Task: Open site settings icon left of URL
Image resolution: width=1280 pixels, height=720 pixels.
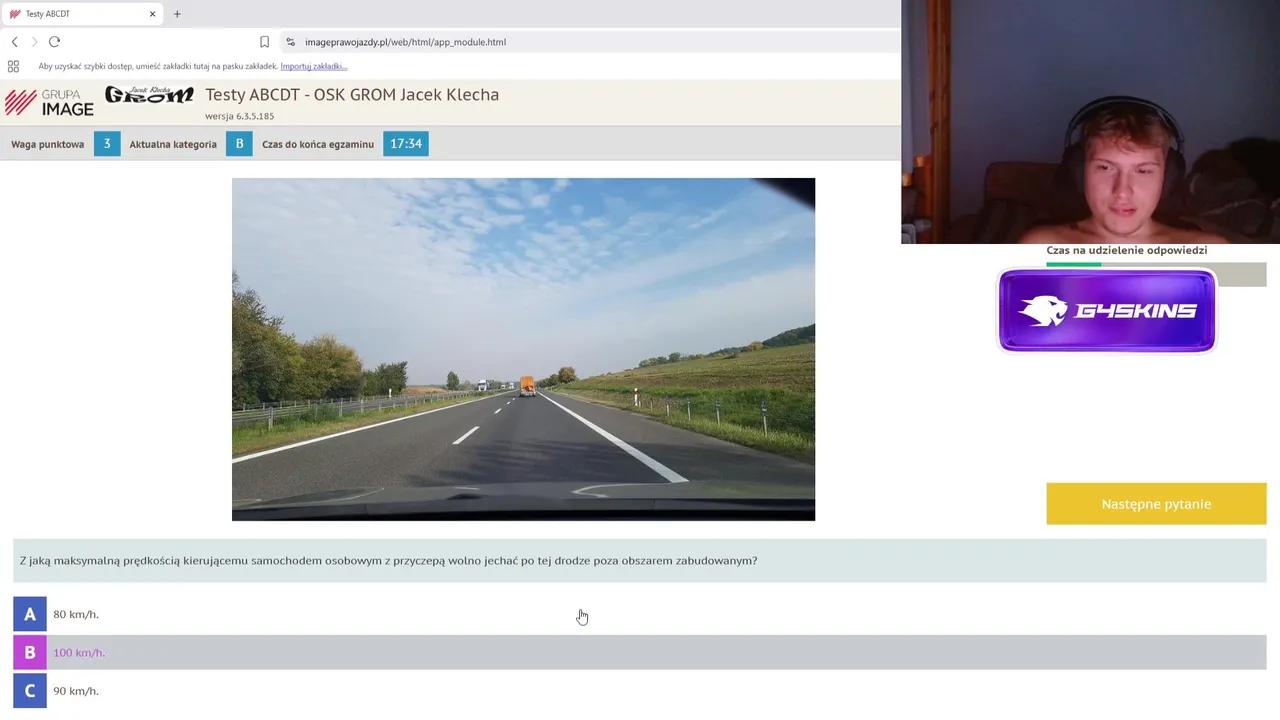Action: [290, 42]
